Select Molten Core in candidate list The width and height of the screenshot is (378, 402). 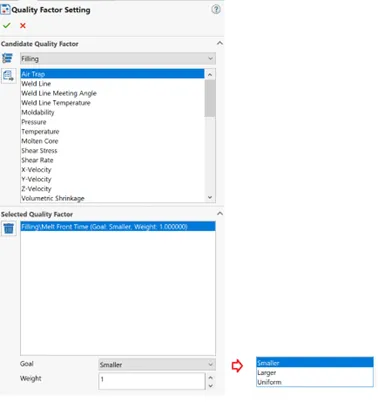pyautogui.click(x=112, y=141)
